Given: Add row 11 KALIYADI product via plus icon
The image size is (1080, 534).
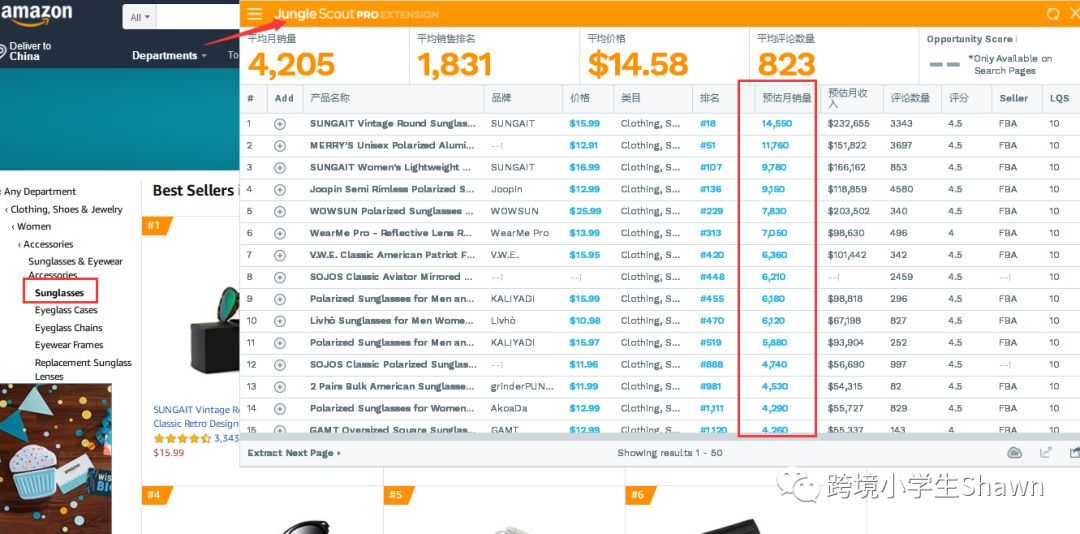Looking at the screenshot, I should pyautogui.click(x=280, y=343).
